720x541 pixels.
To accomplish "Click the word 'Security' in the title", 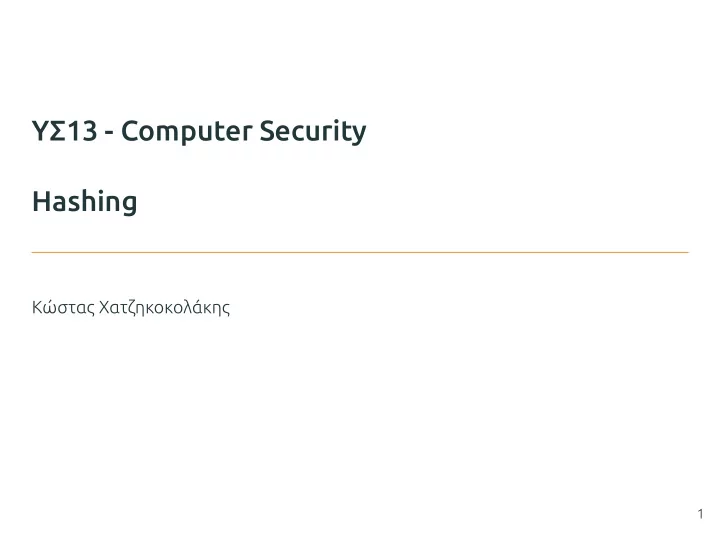I will pyautogui.click(x=313, y=132).
